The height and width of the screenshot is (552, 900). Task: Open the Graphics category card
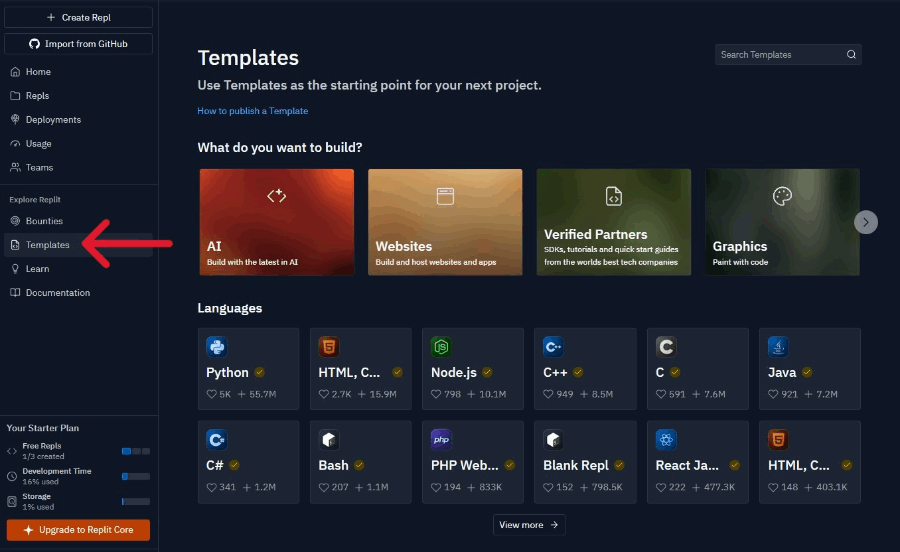(782, 222)
